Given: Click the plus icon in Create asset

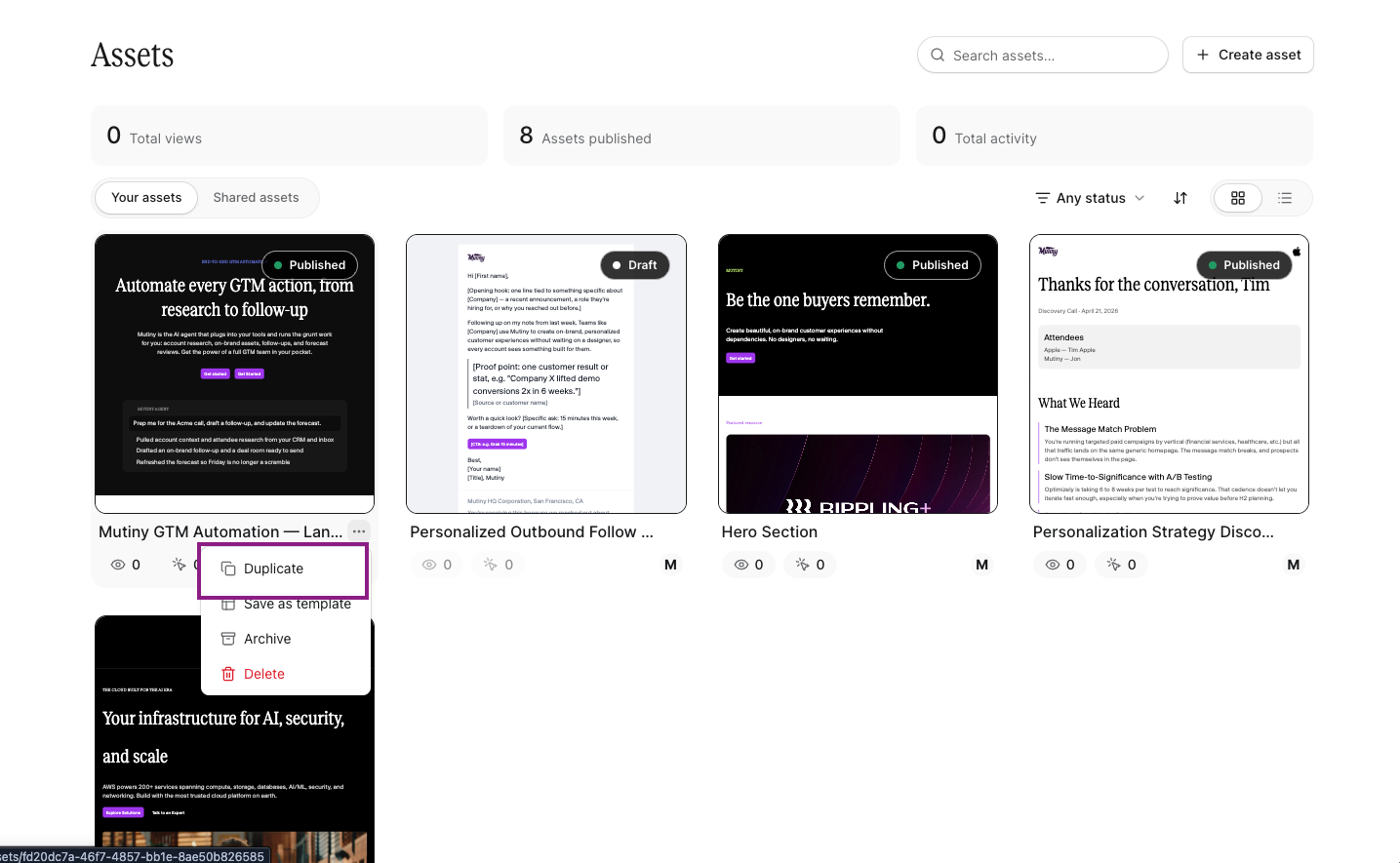Looking at the screenshot, I should [x=1203, y=55].
